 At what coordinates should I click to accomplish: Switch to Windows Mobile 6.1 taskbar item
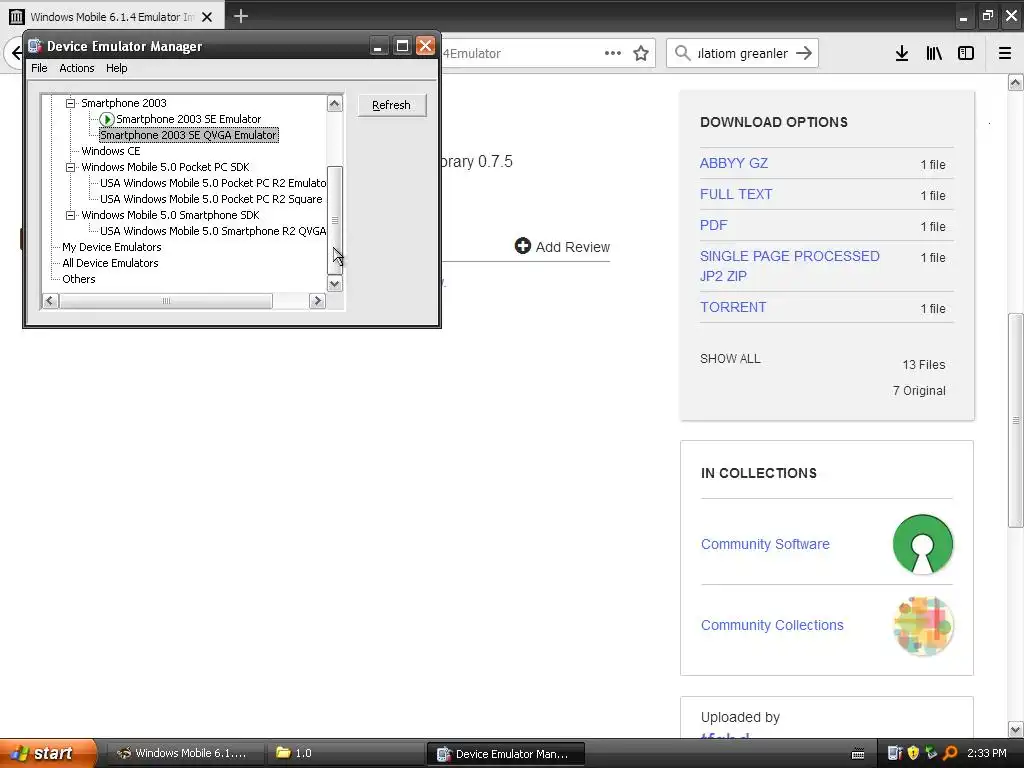pos(184,753)
